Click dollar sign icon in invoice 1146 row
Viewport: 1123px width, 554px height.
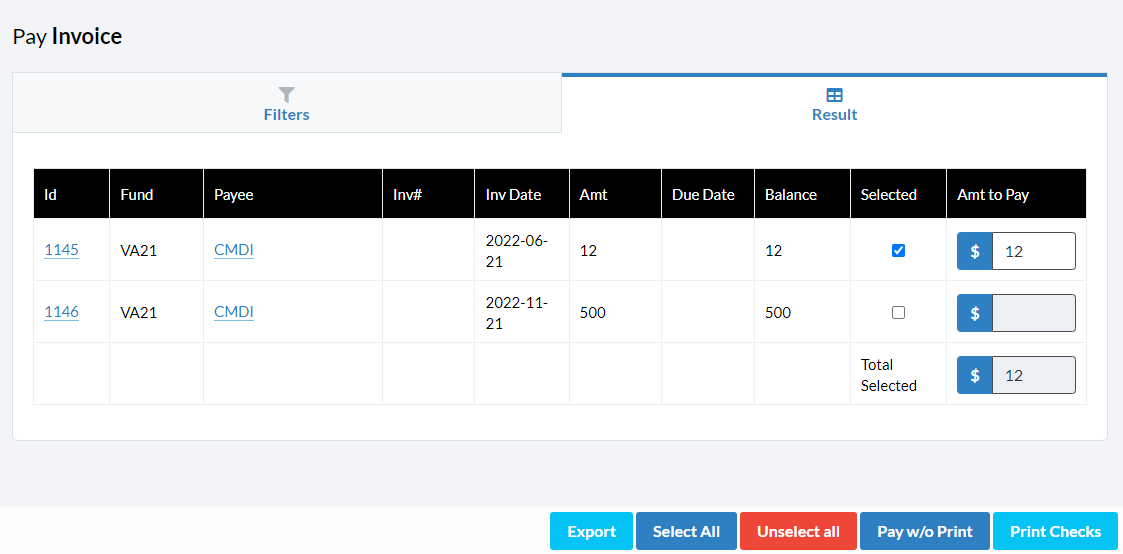click(975, 313)
